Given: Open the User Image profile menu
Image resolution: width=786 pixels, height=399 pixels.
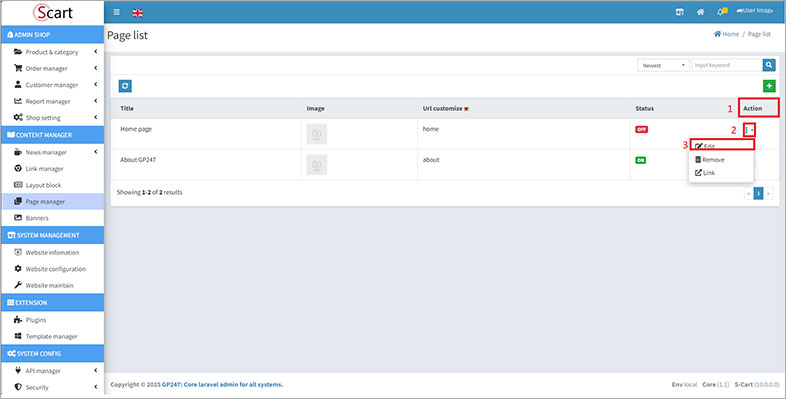Looking at the screenshot, I should pyautogui.click(x=754, y=11).
